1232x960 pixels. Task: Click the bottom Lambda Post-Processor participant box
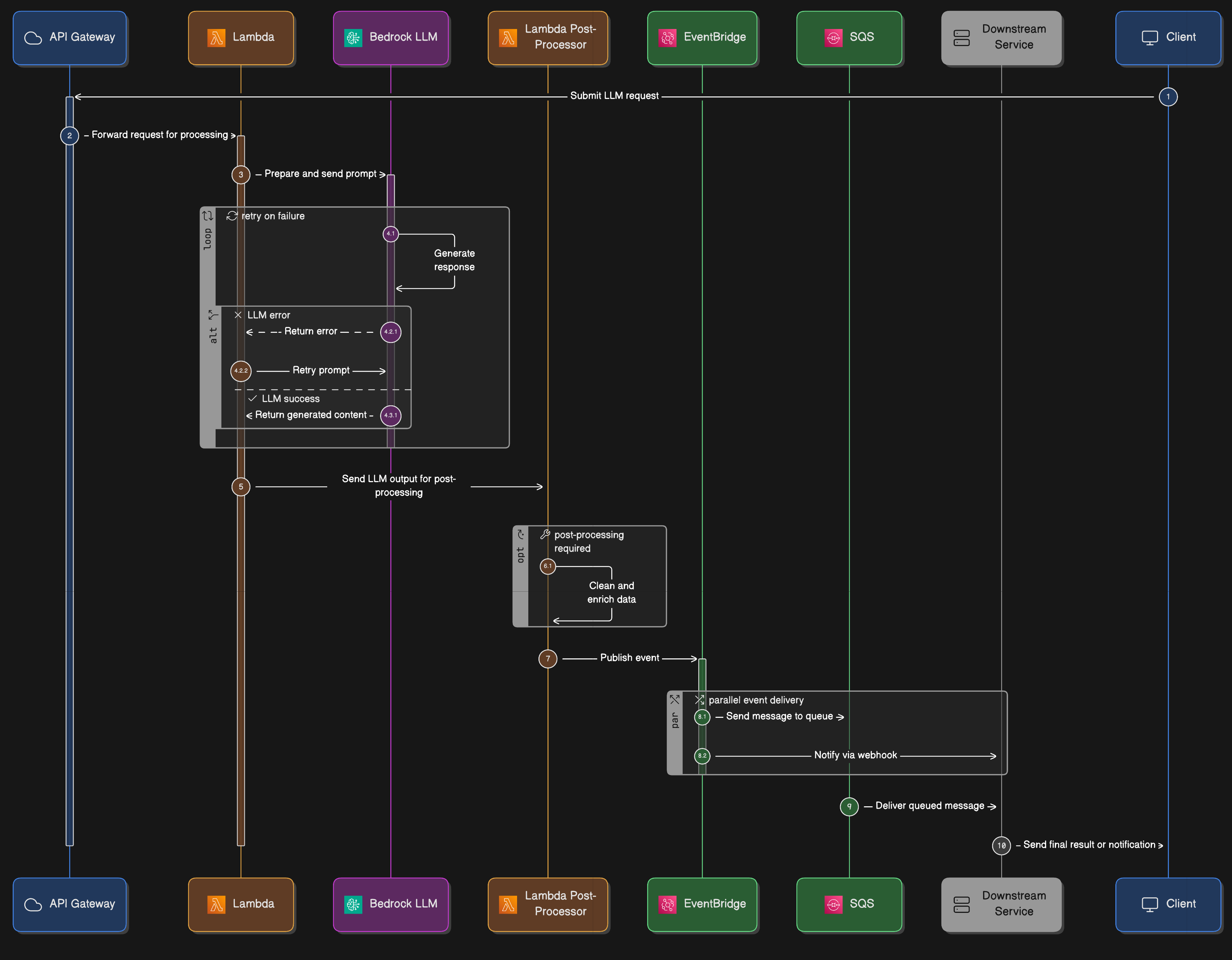tap(548, 903)
